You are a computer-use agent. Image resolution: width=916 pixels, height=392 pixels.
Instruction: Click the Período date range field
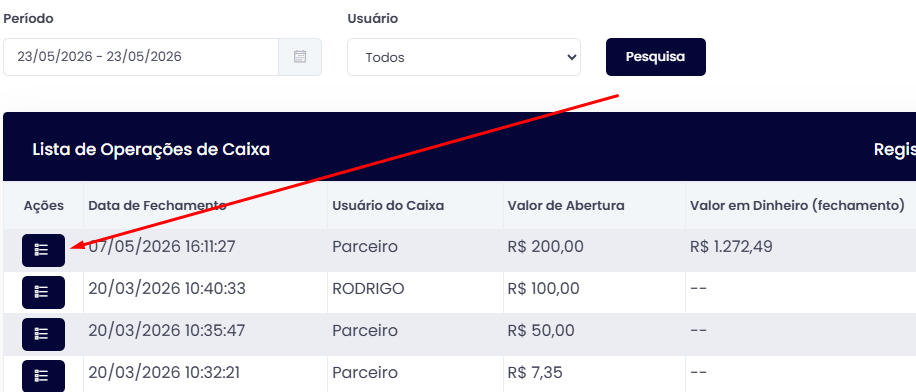[141, 57]
